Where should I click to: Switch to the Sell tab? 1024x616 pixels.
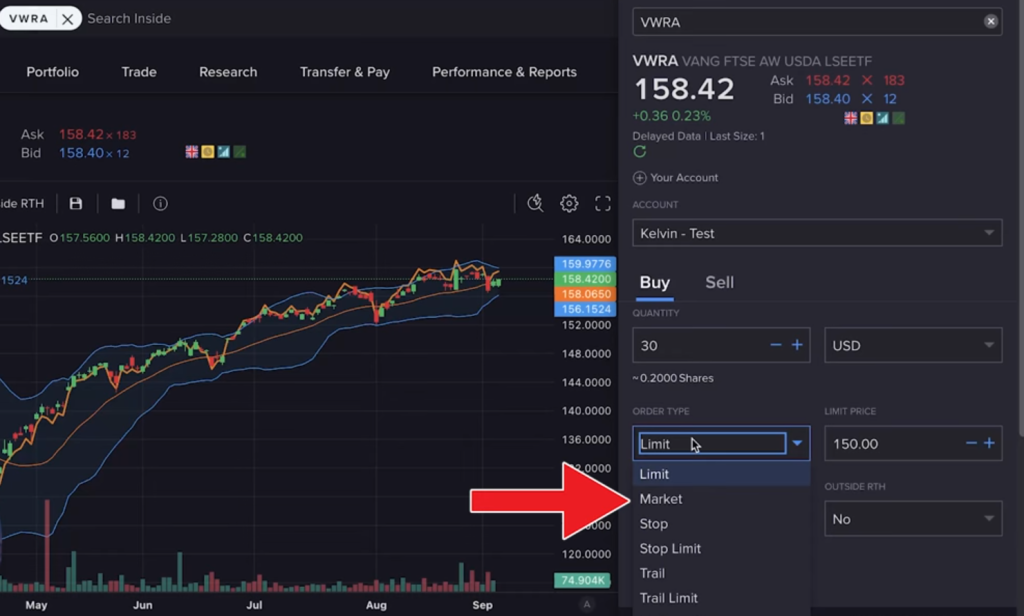click(720, 282)
